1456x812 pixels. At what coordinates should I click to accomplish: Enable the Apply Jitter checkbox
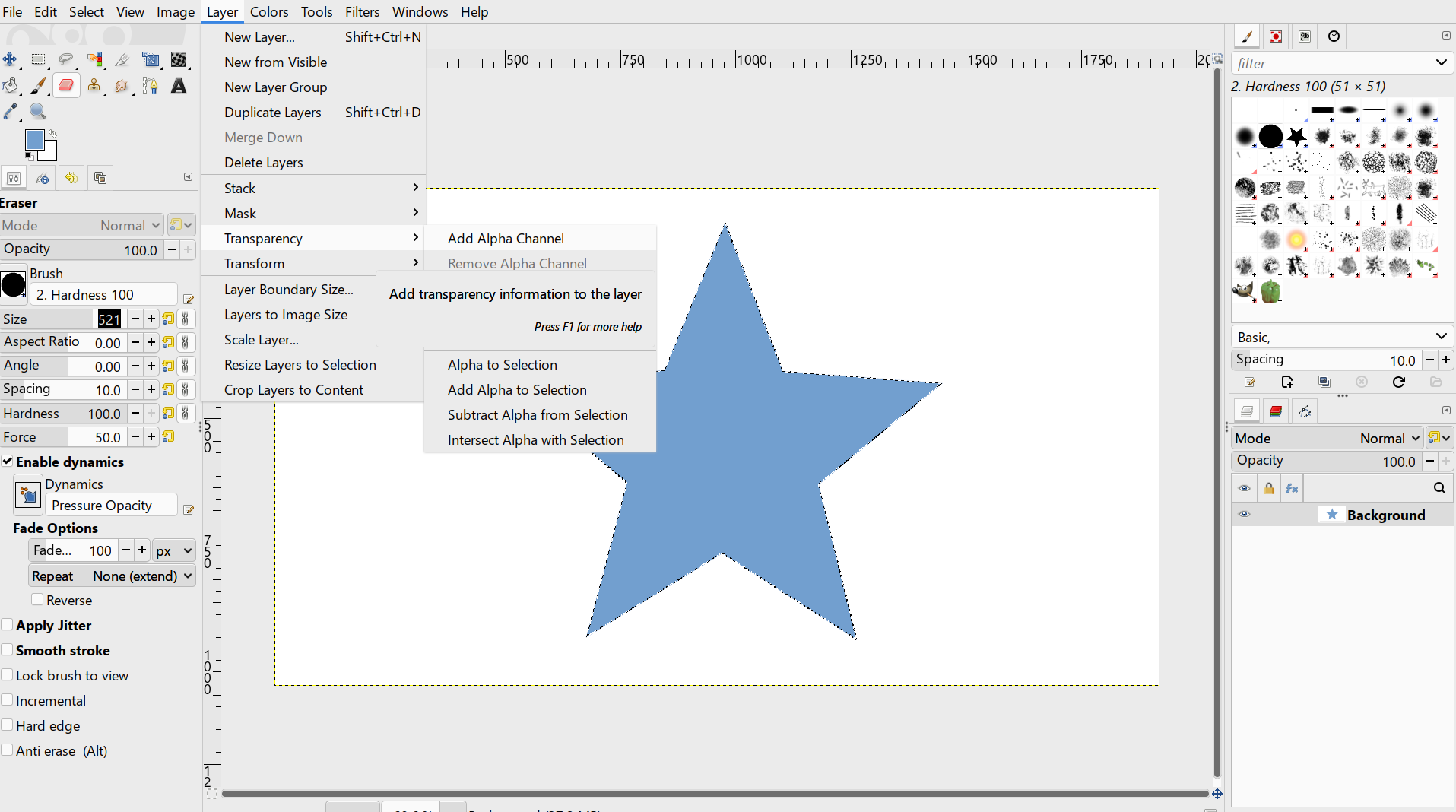coord(8,625)
